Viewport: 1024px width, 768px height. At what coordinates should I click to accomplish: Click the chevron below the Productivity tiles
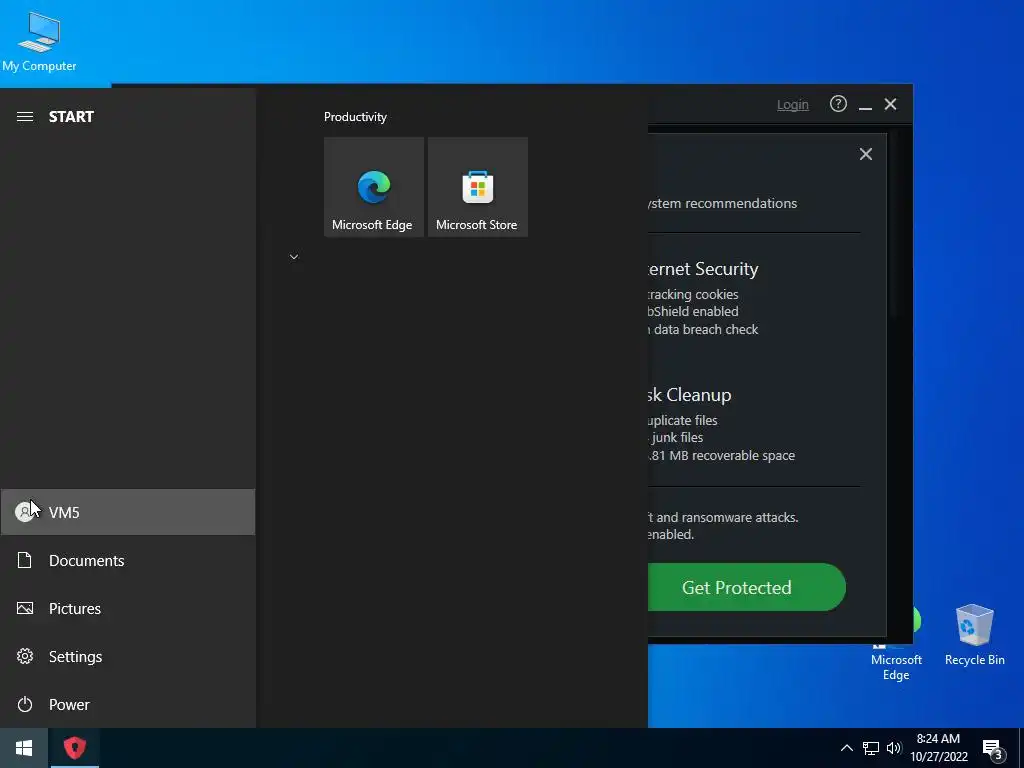(x=294, y=257)
